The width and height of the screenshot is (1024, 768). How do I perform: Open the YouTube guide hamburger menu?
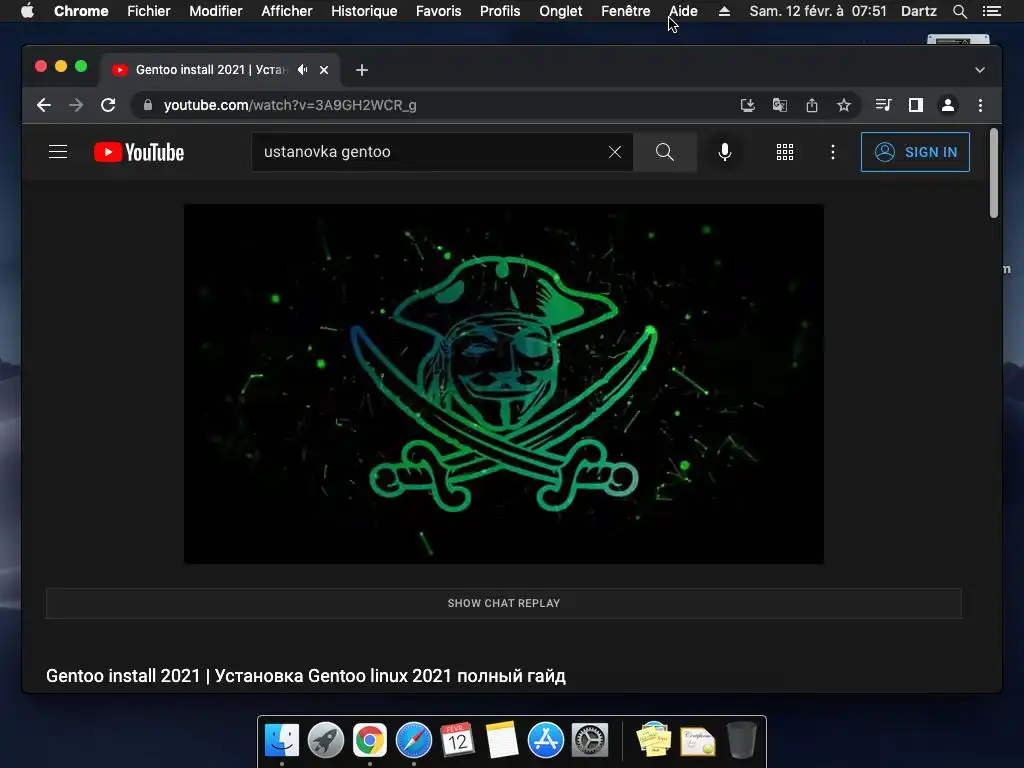pyautogui.click(x=58, y=152)
